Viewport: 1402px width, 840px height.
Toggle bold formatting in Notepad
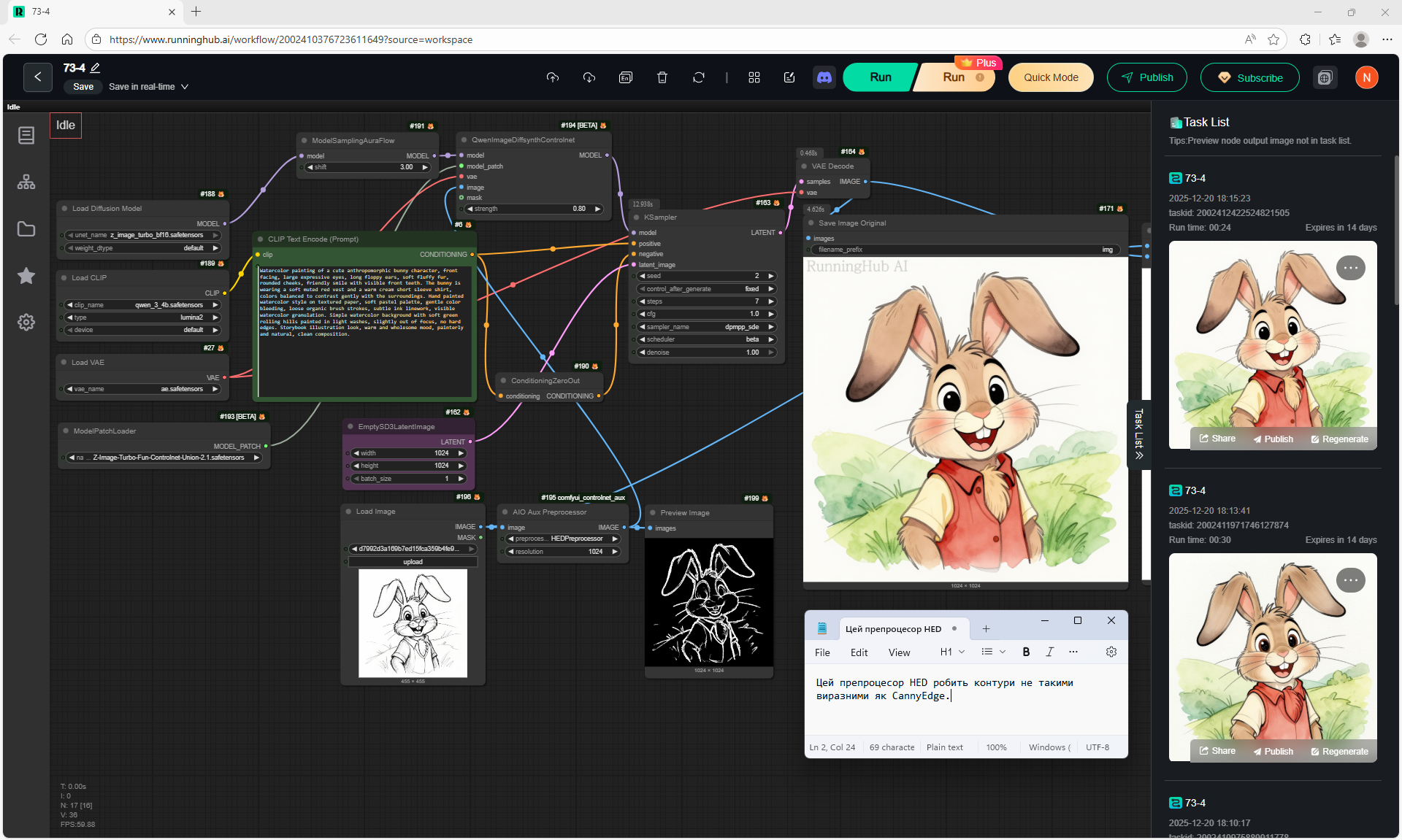pos(1026,652)
